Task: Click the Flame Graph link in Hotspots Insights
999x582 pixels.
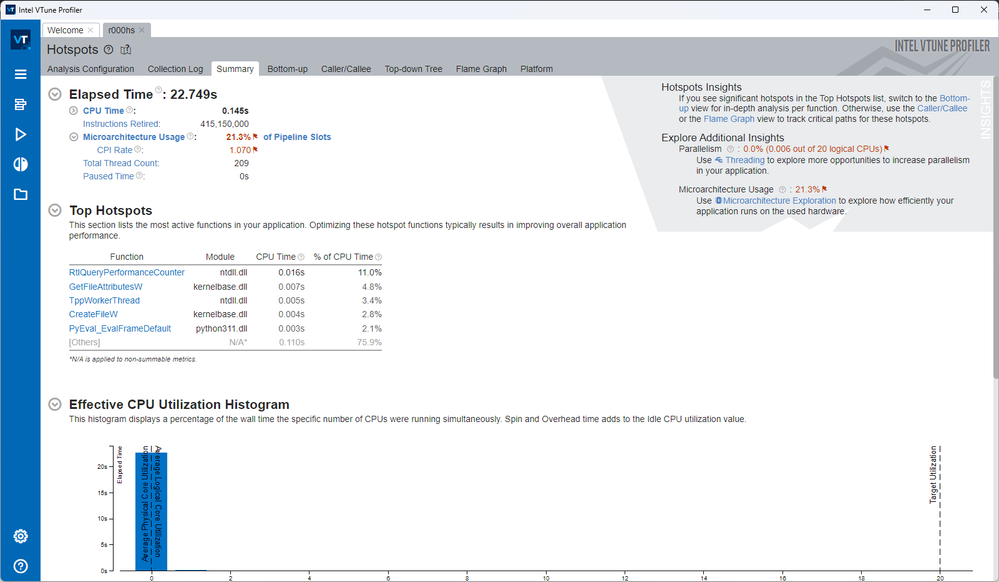Action: click(x=729, y=119)
